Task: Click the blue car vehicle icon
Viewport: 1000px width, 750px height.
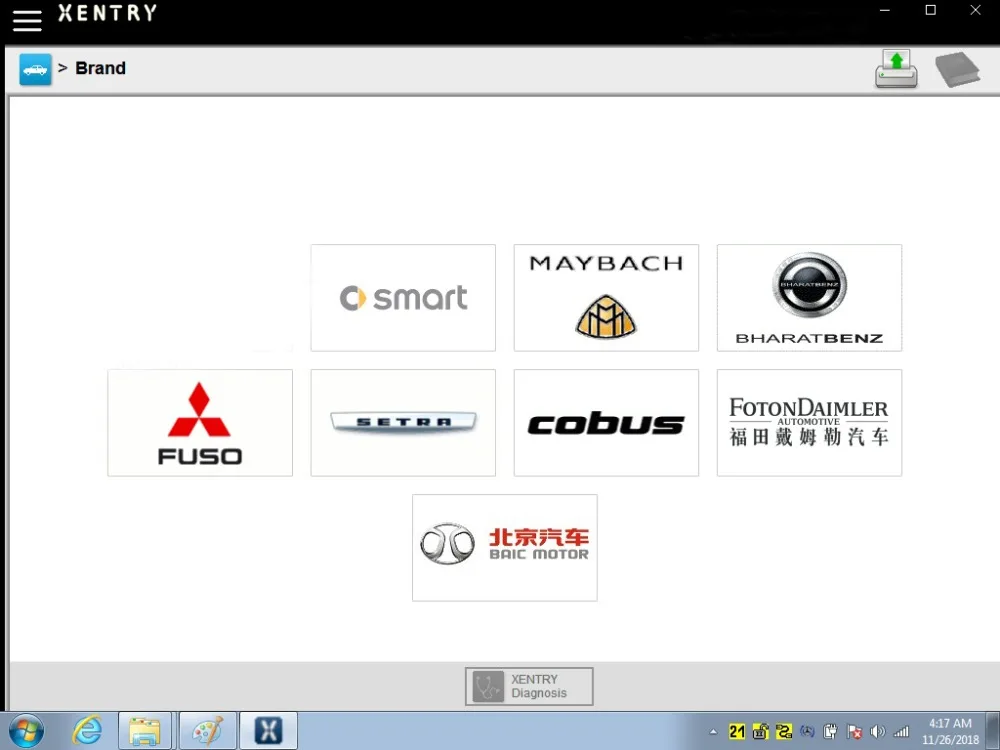Action: click(x=35, y=69)
